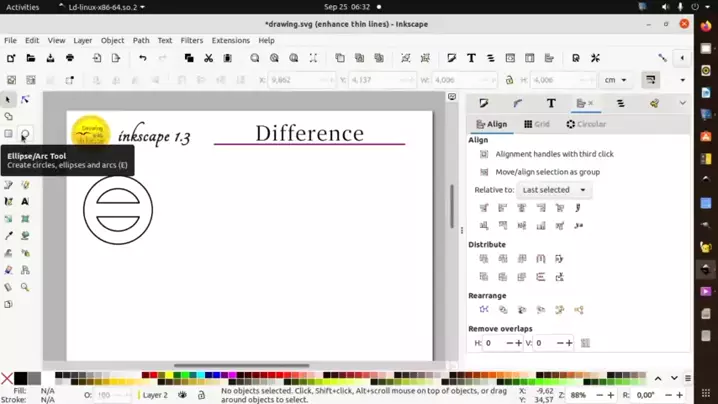Choose the Node editing tool
Screen dimensions: 718x404
pos(25,100)
